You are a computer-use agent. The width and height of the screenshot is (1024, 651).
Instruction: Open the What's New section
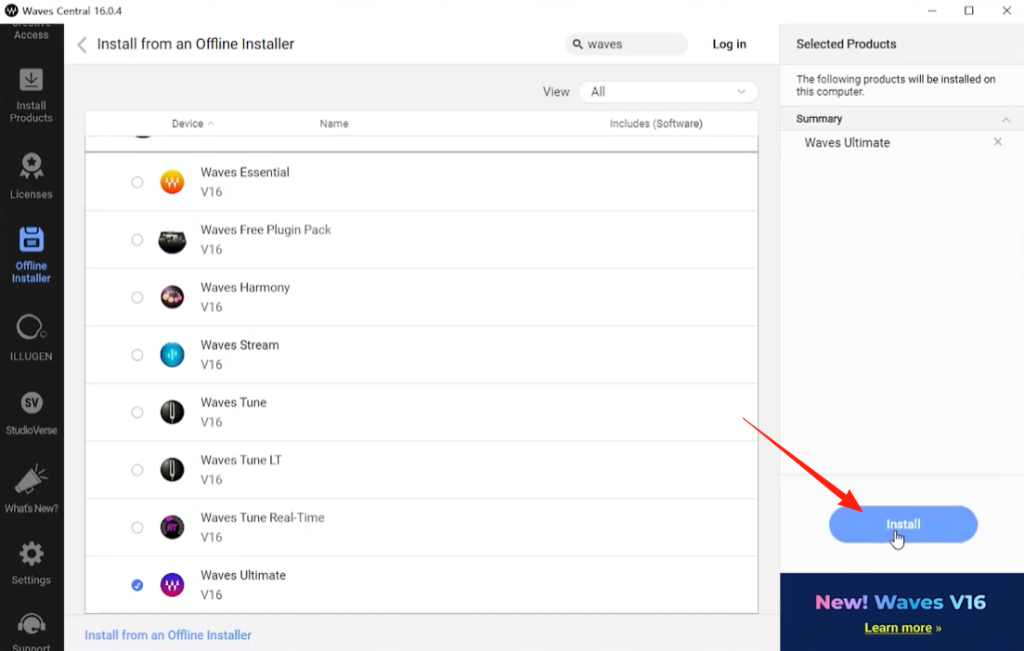(31, 488)
